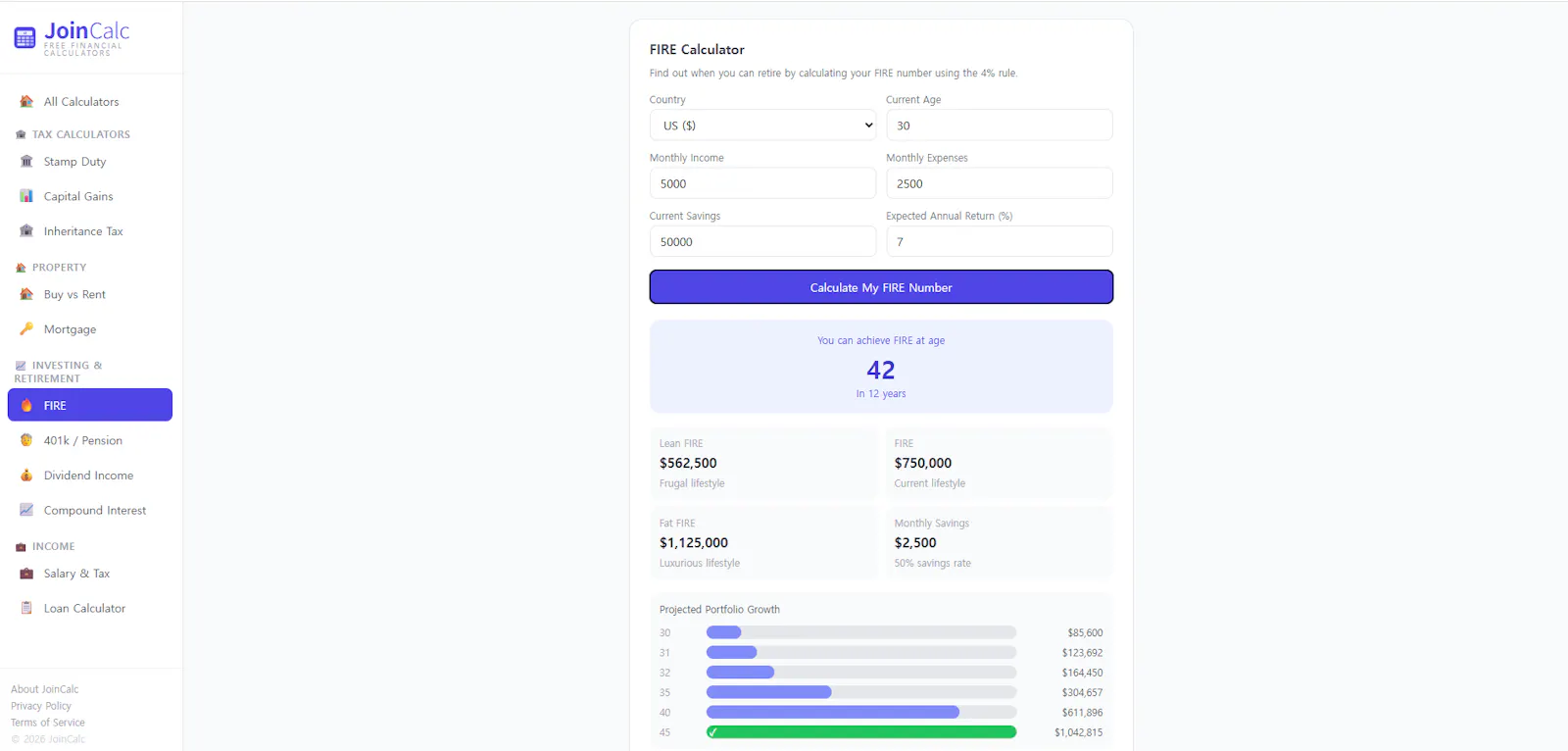Image resolution: width=1568 pixels, height=751 pixels.
Task: Click 'In 12 years' text
Action: point(881,394)
